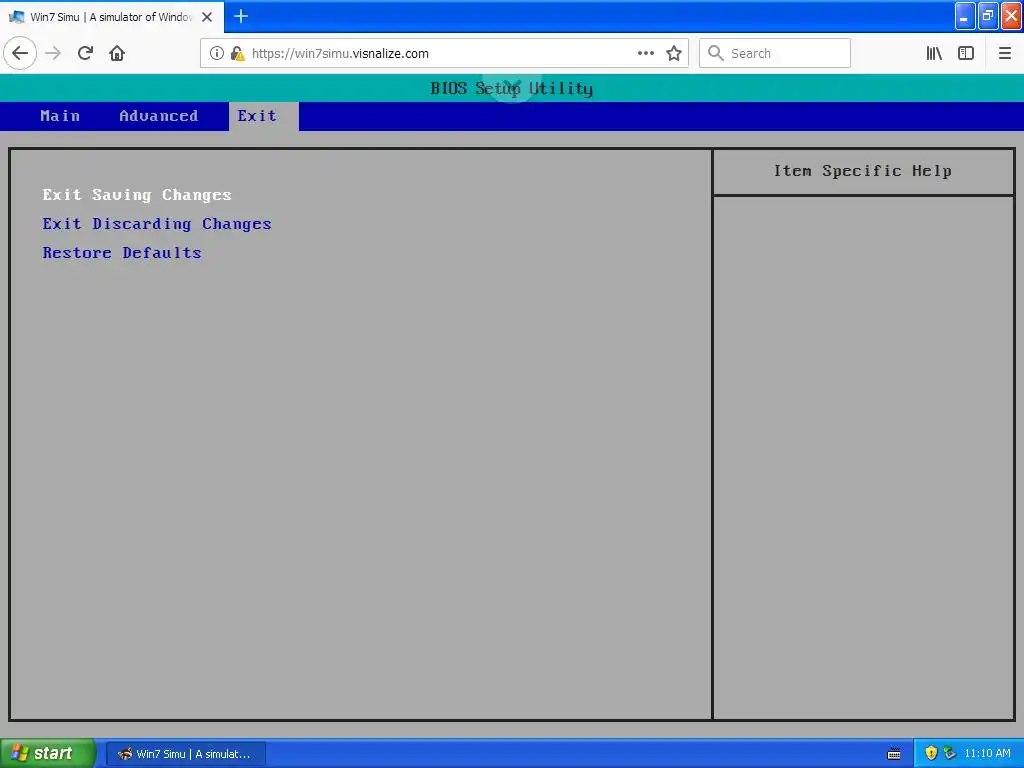Switch to the Main BIOS tab
This screenshot has width=1024, height=768.
tap(60, 116)
